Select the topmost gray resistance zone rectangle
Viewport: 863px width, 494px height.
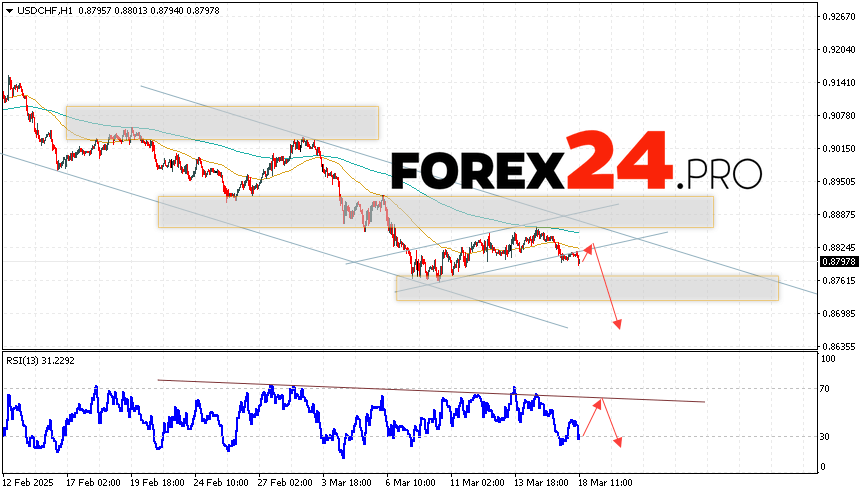[222, 123]
